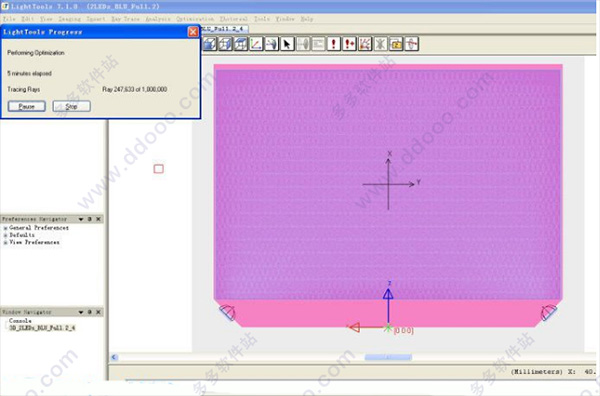Open the Window Navigator panel dropdown arrow
Image resolution: width=600 pixels, height=396 pixels.
coord(81,312)
